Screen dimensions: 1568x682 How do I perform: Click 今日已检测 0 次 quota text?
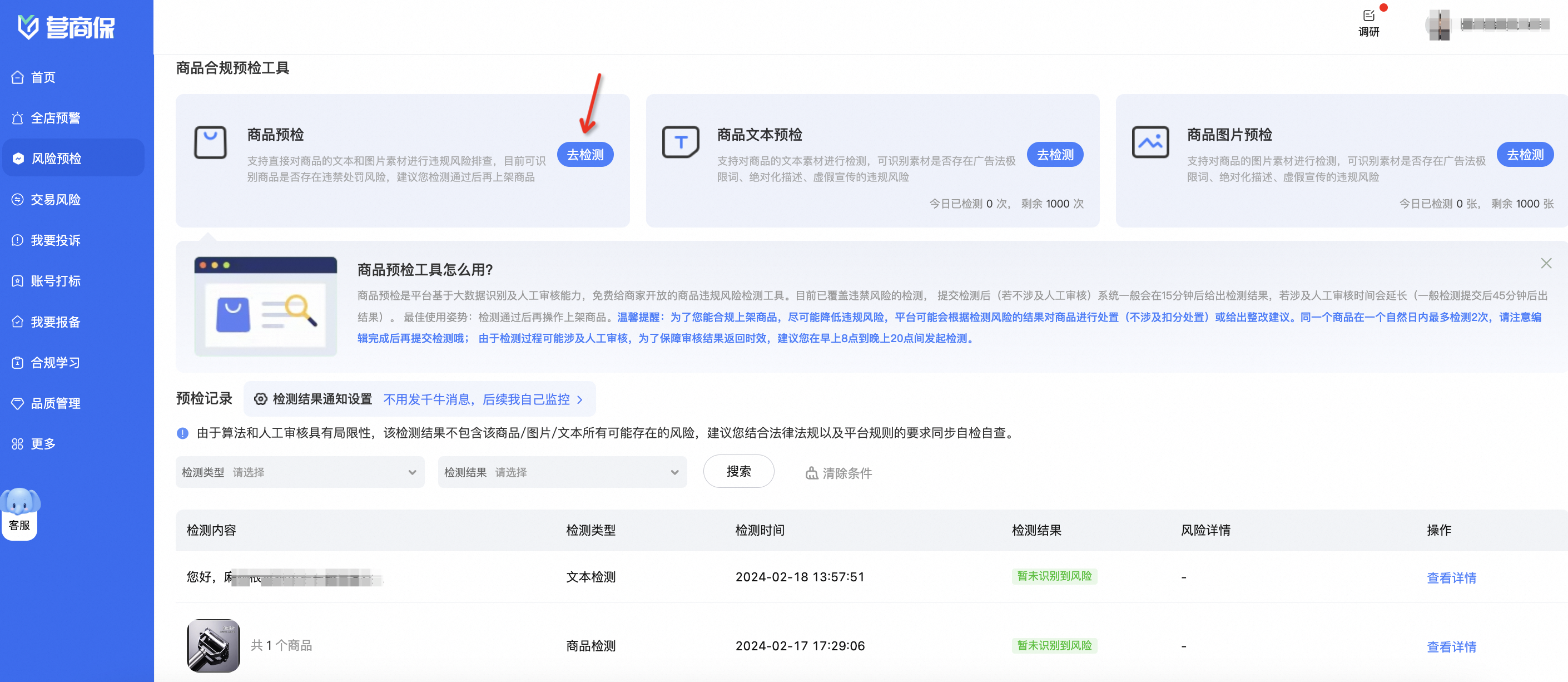click(969, 204)
